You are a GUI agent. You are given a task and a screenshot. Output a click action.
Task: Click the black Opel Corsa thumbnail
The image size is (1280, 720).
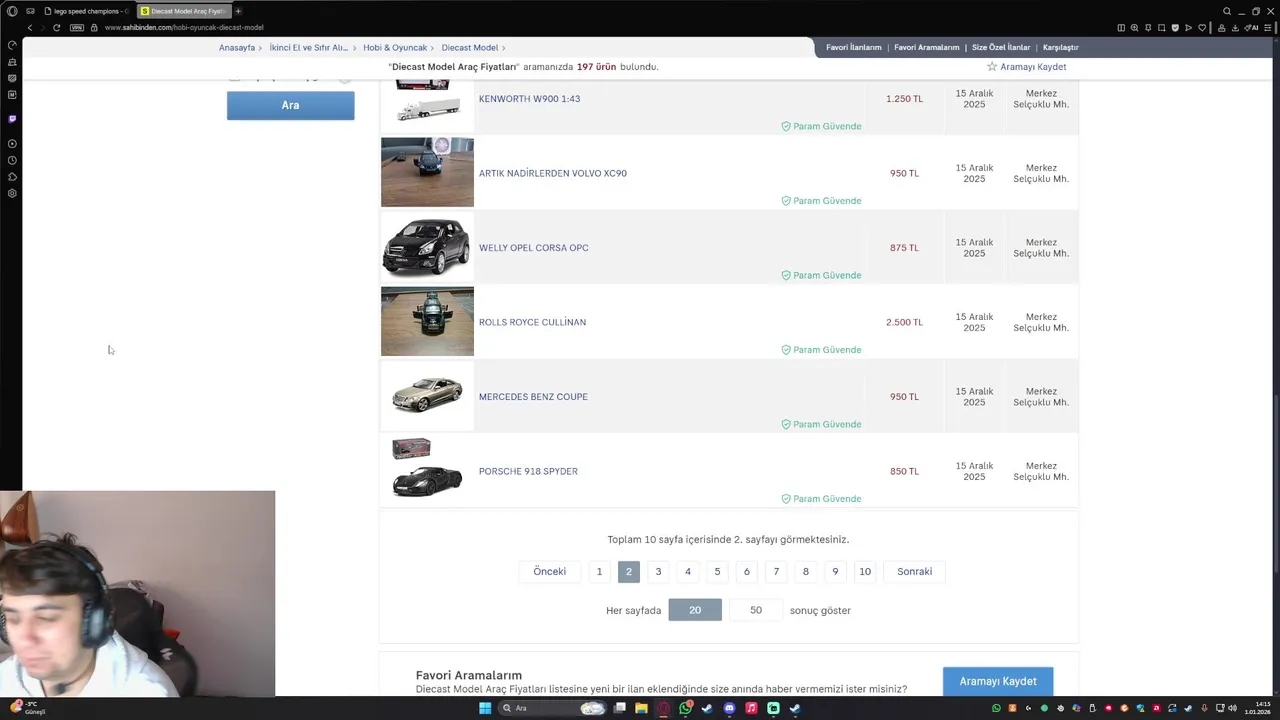427,247
